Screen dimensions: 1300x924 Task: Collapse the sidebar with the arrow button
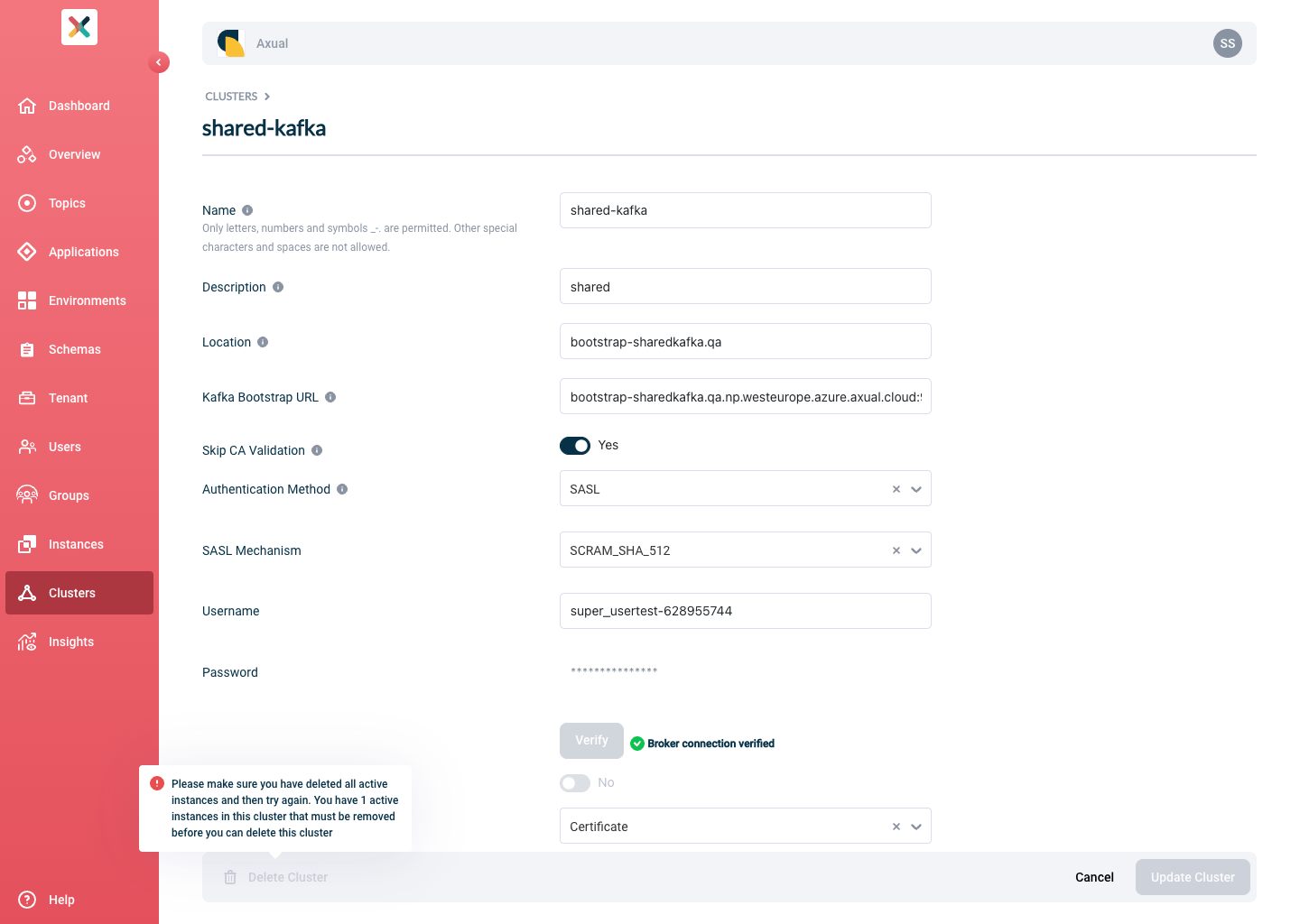click(x=159, y=62)
